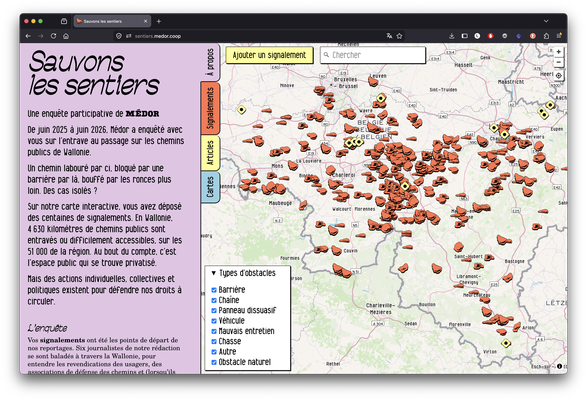Open the sidebar toggle icon in browser toolbar
The height and width of the screenshot is (400, 587).
click(465, 36)
